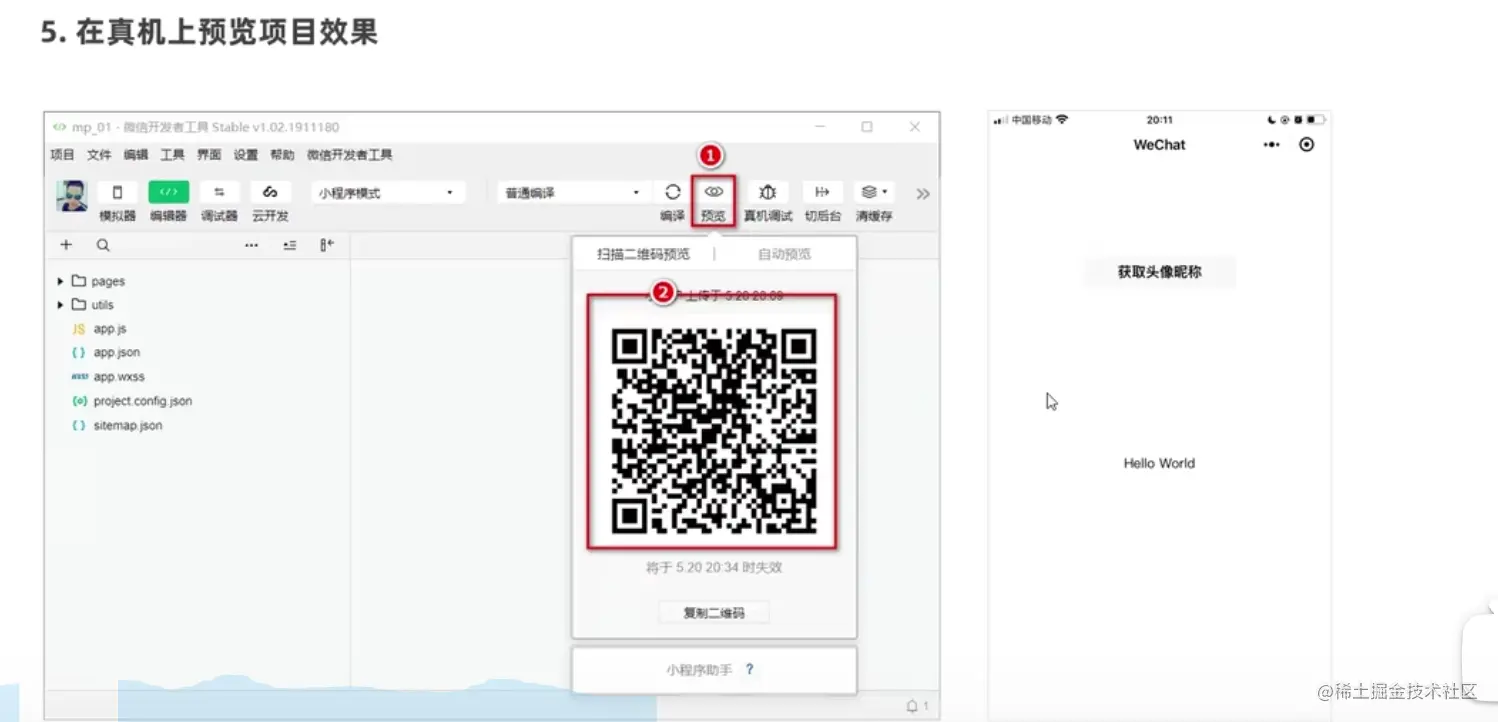Click the add new file plus icon
This screenshot has height=722, width=1498.
click(x=66, y=245)
